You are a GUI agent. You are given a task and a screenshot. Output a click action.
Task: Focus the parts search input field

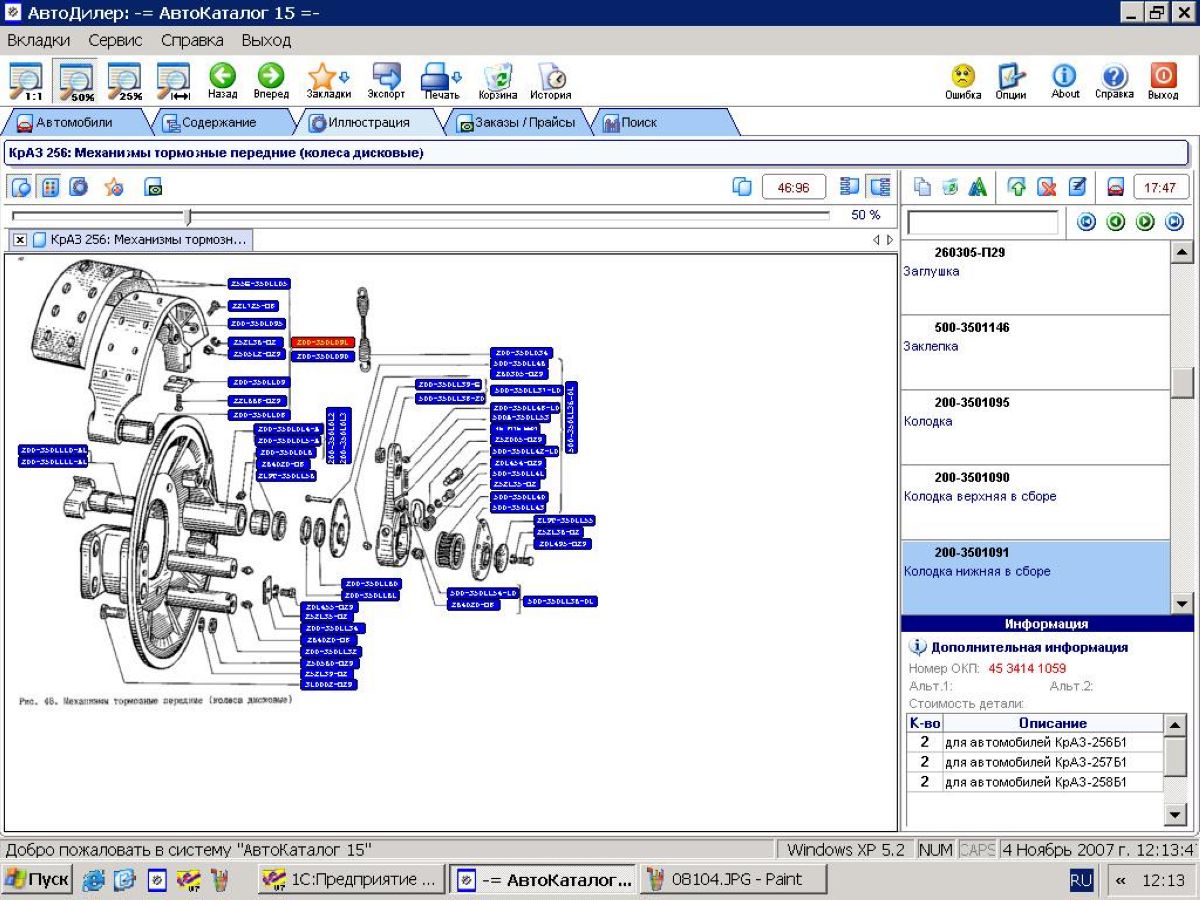pos(982,222)
